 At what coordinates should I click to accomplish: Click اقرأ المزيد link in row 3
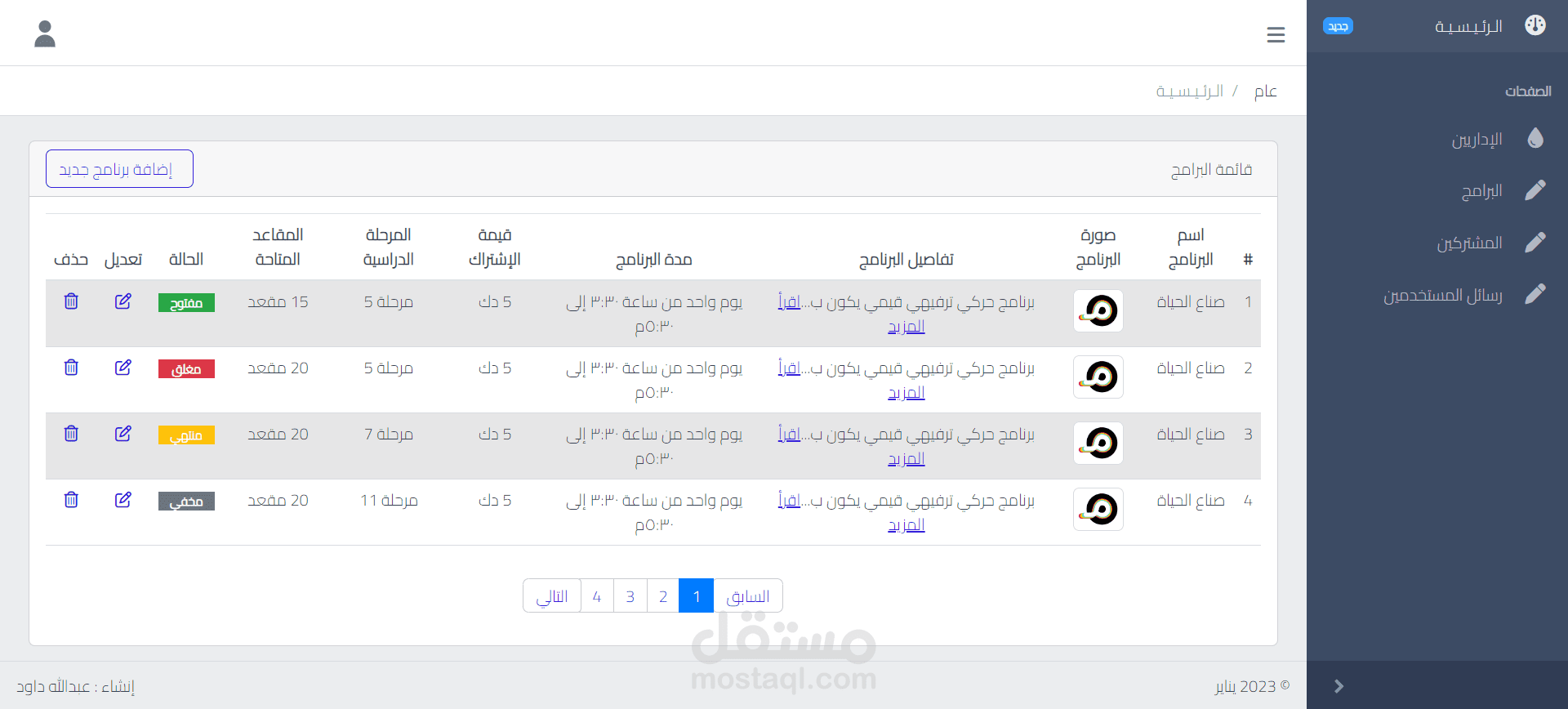click(x=906, y=458)
